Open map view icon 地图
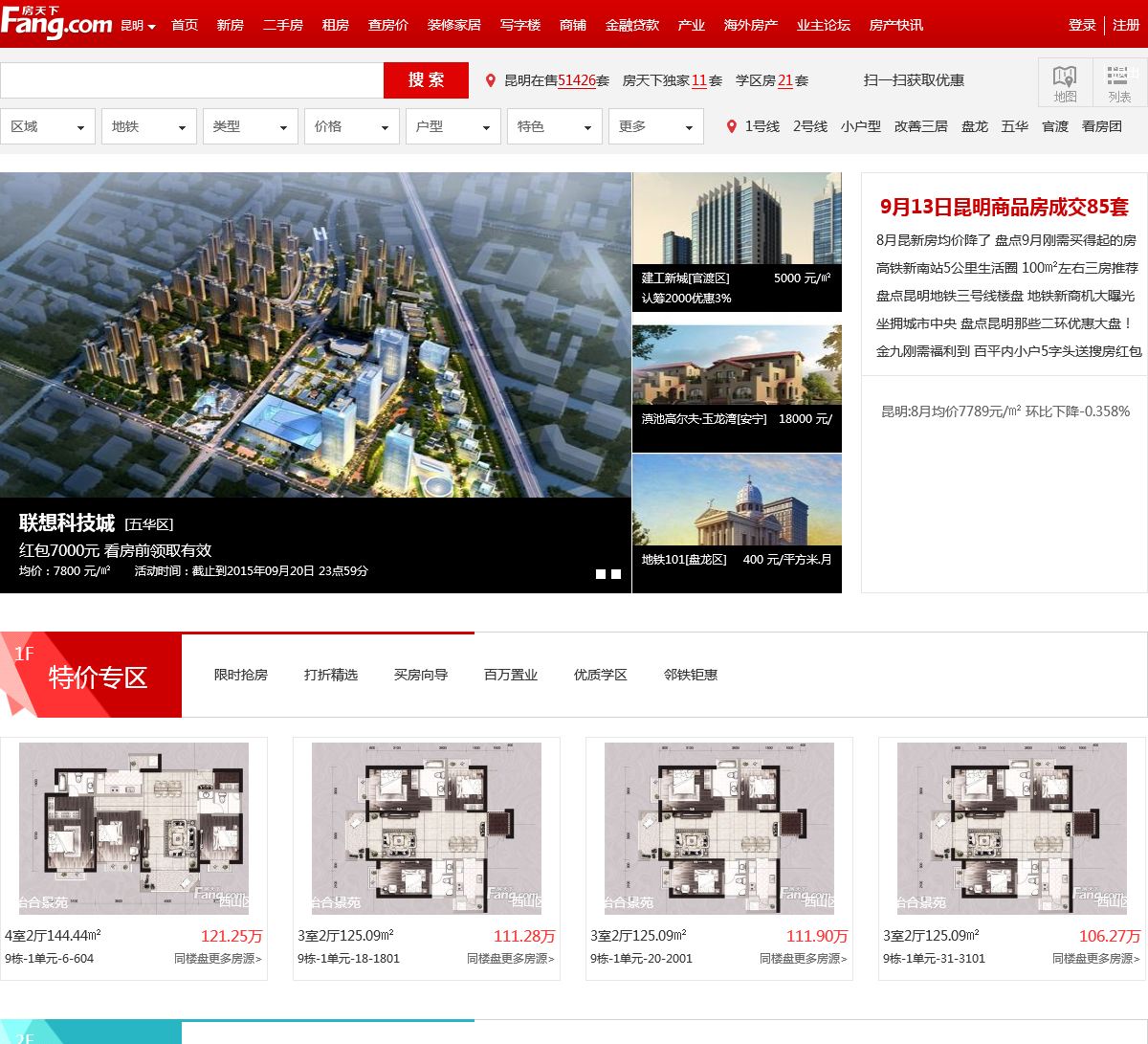 tap(1065, 82)
